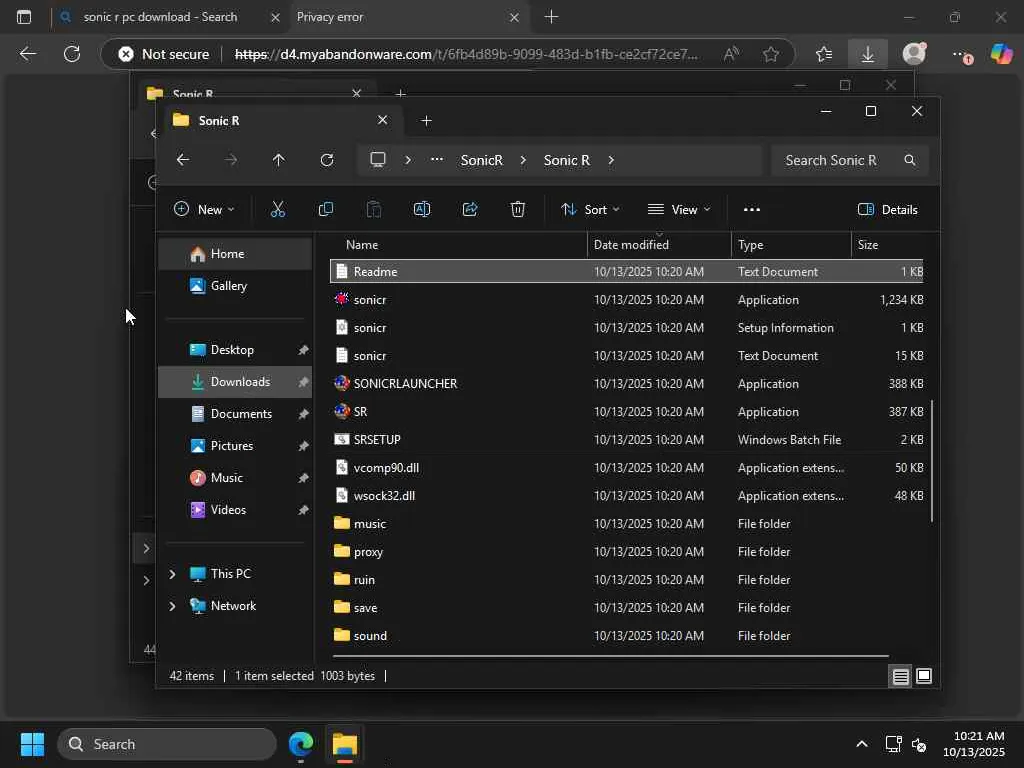Select SONICRLAUNCHER application file
Image resolution: width=1024 pixels, height=768 pixels.
[405, 383]
